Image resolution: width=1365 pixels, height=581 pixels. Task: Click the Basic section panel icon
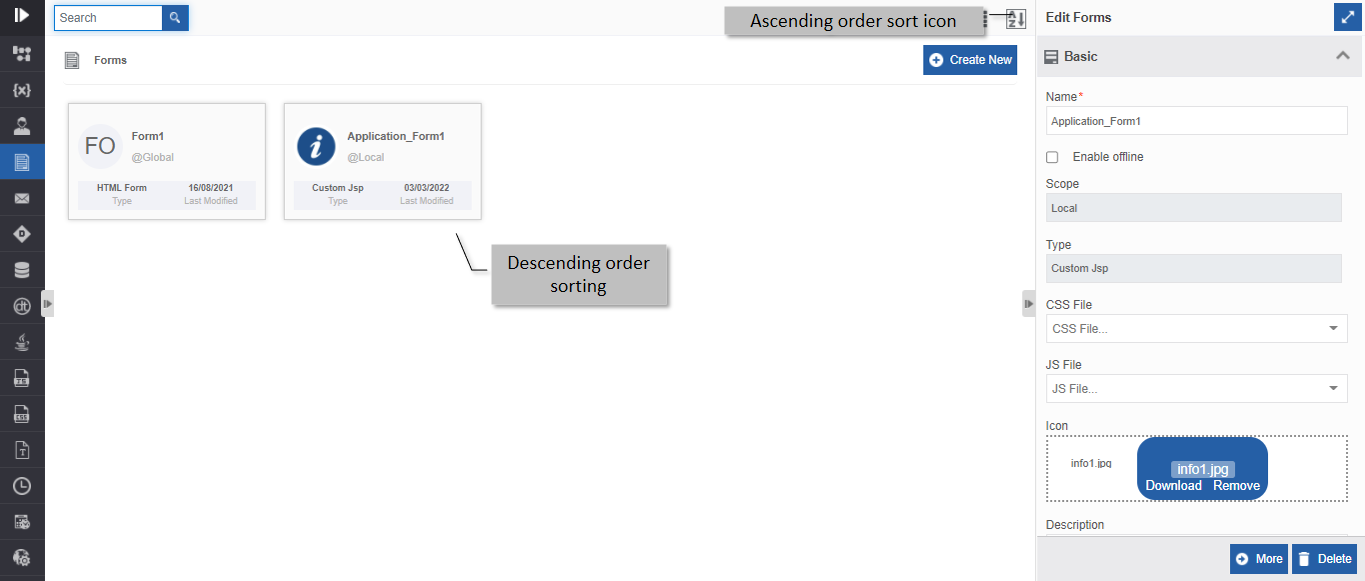pyautogui.click(x=1051, y=57)
